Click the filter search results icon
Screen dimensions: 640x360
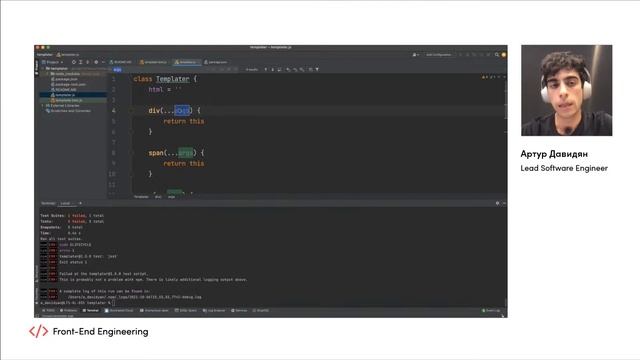click(x=317, y=70)
